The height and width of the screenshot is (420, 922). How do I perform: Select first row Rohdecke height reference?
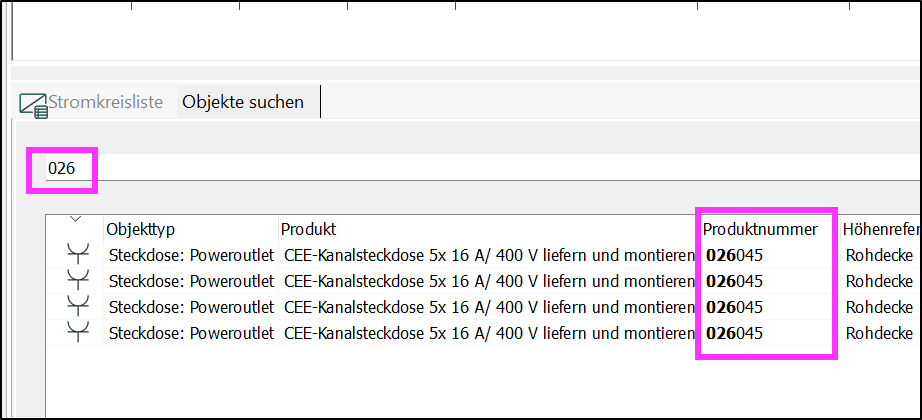(x=879, y=256)
